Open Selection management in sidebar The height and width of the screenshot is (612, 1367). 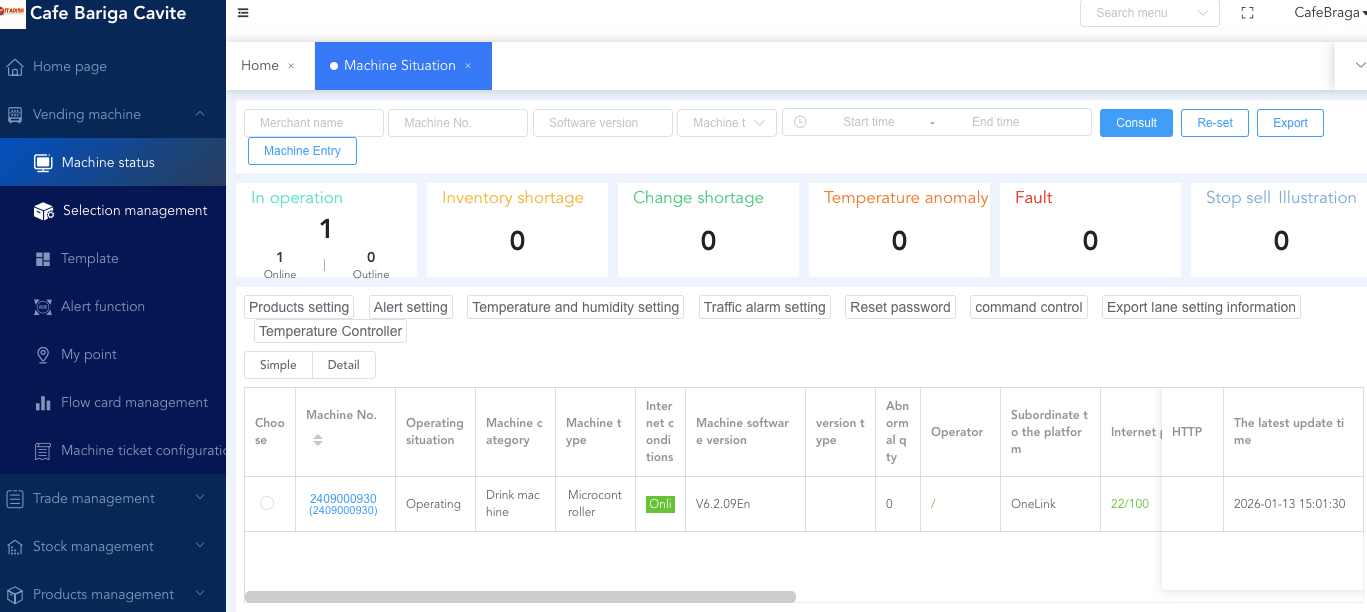[x=134, y=211]
